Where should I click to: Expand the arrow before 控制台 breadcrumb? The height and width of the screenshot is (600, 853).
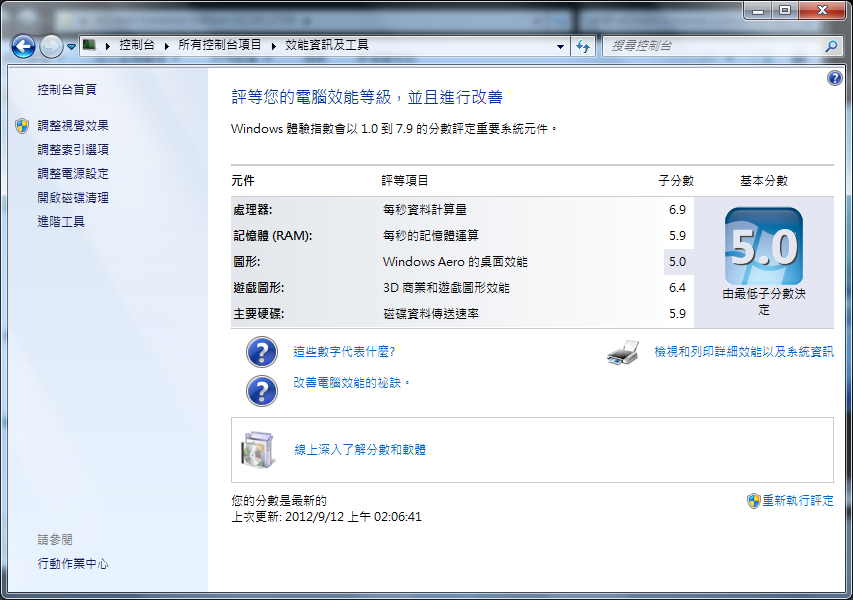[108, 46]
